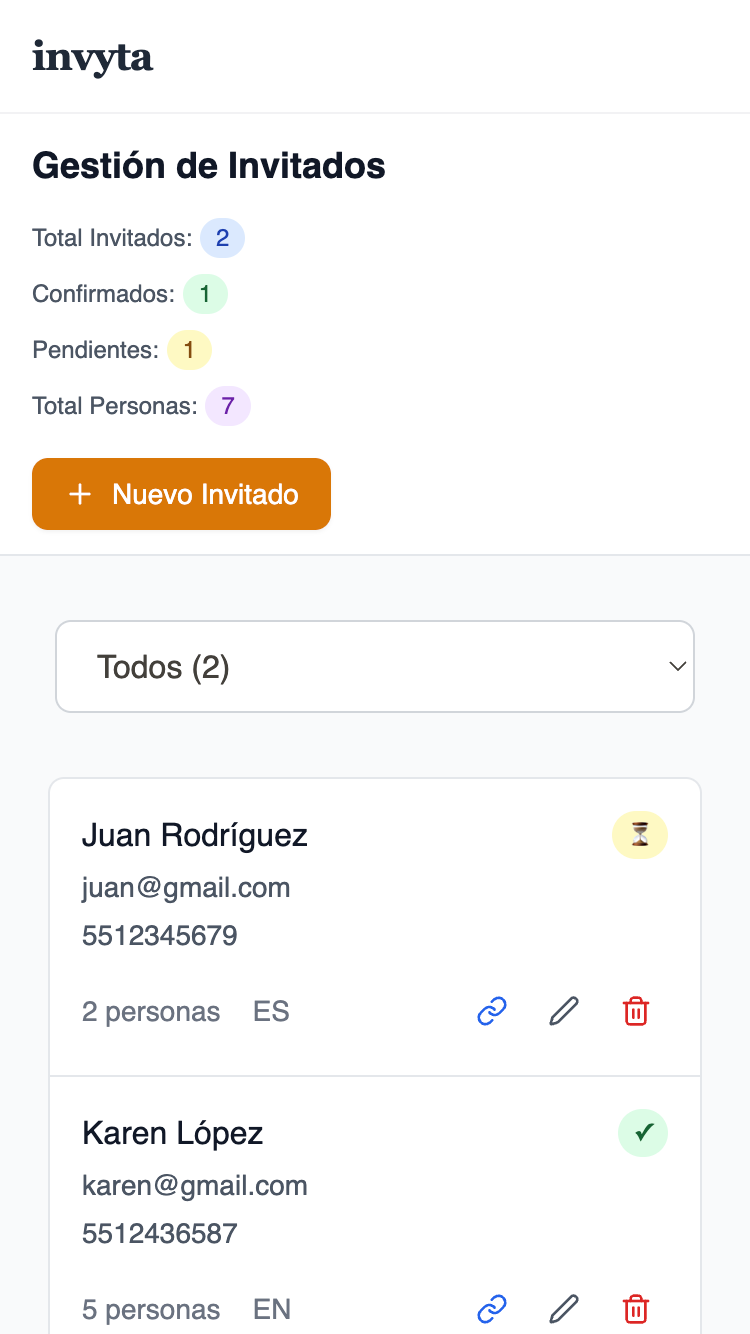Copy invitation link for Juan Rodríguez
The image size is (750, 1334).
(491, 1012)
